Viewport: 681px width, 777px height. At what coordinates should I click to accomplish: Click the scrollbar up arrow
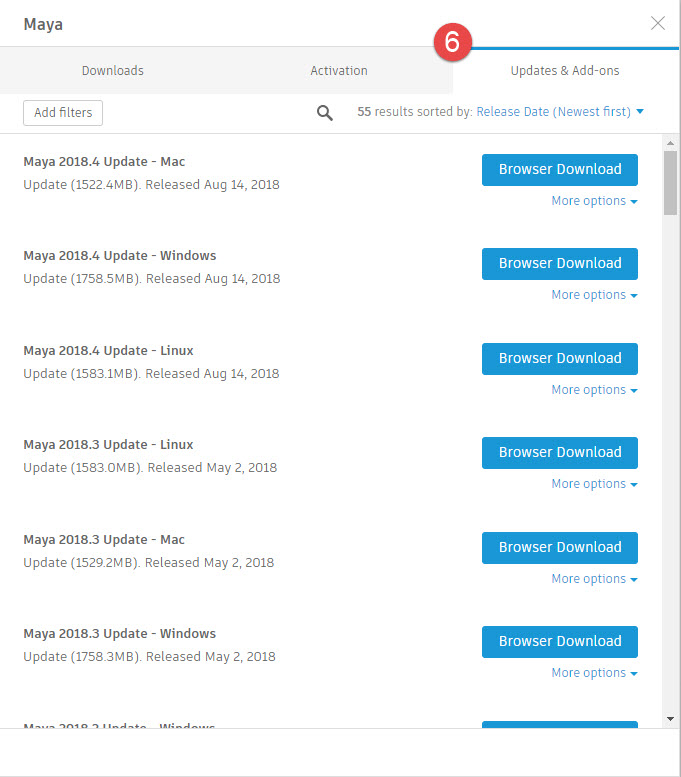(670, 143)
